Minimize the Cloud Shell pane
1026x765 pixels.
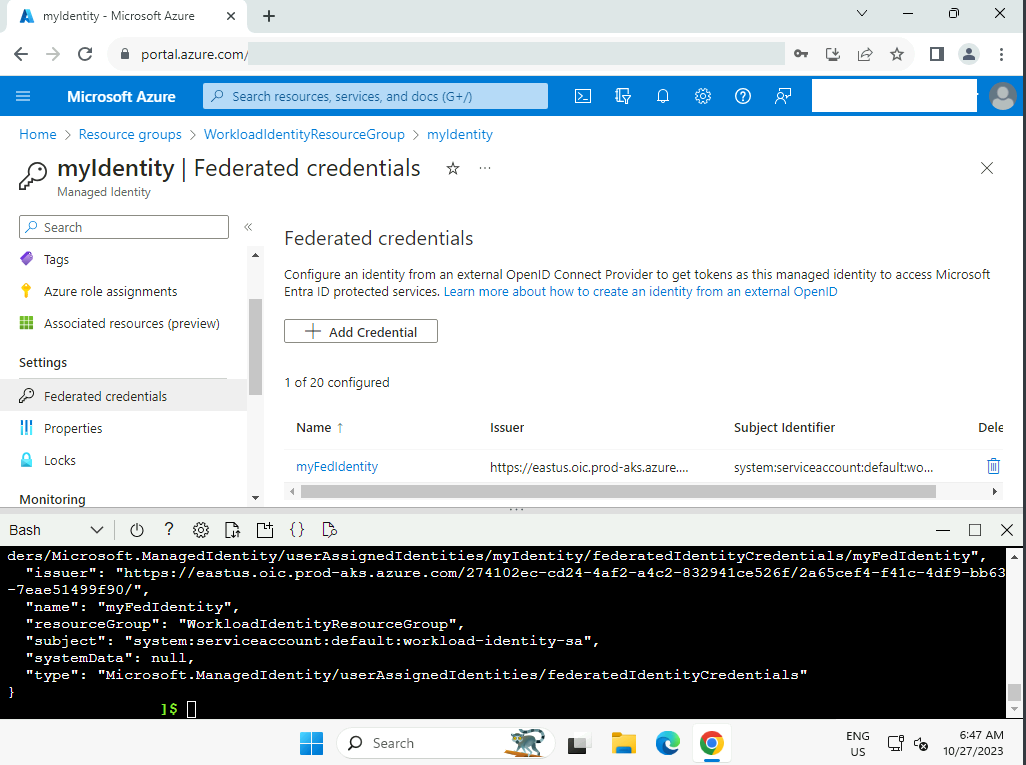[x=943, y=530]
